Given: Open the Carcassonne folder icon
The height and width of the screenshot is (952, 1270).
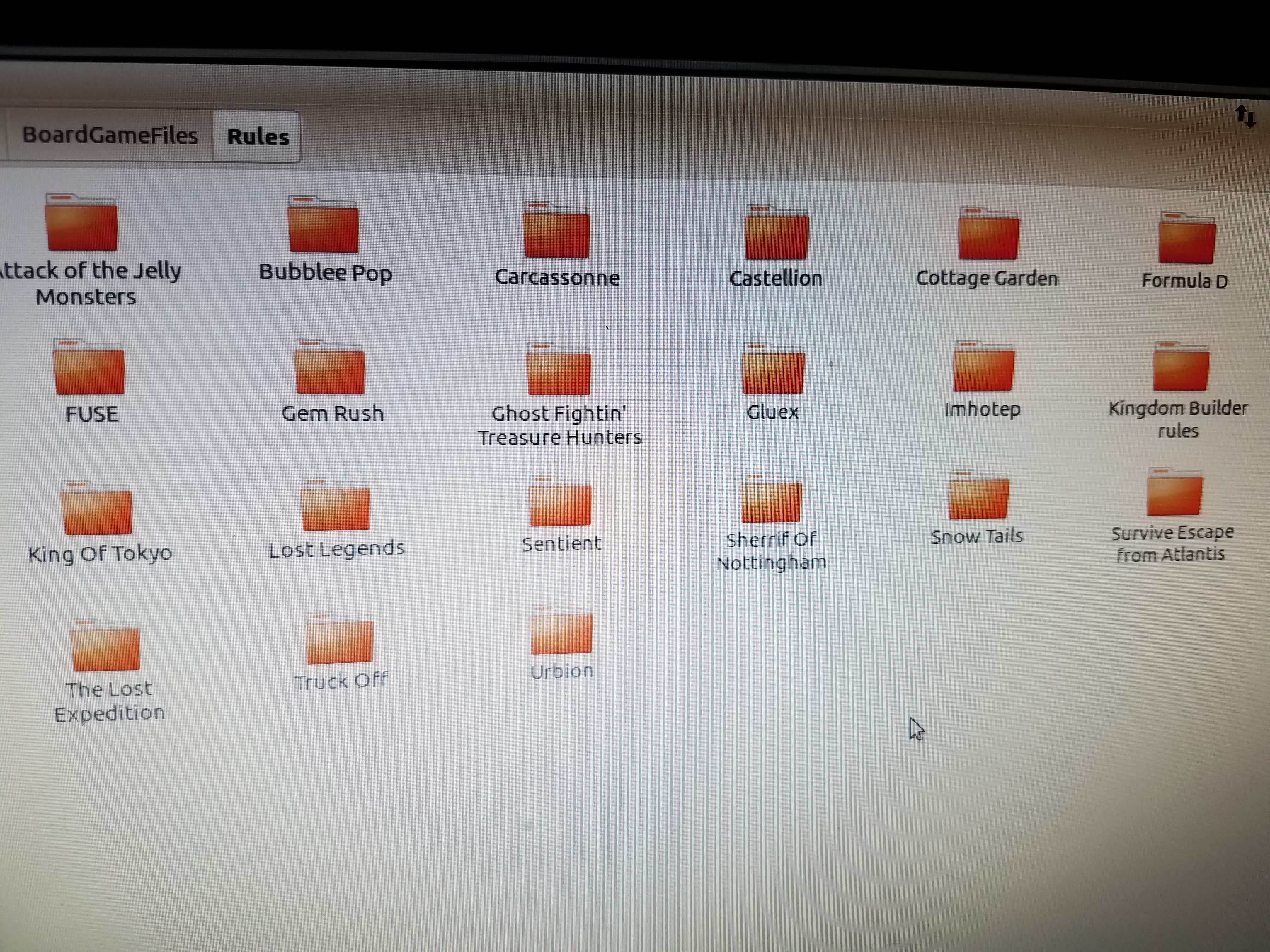Looking at the screenshot, I should (x=556, y=229).
